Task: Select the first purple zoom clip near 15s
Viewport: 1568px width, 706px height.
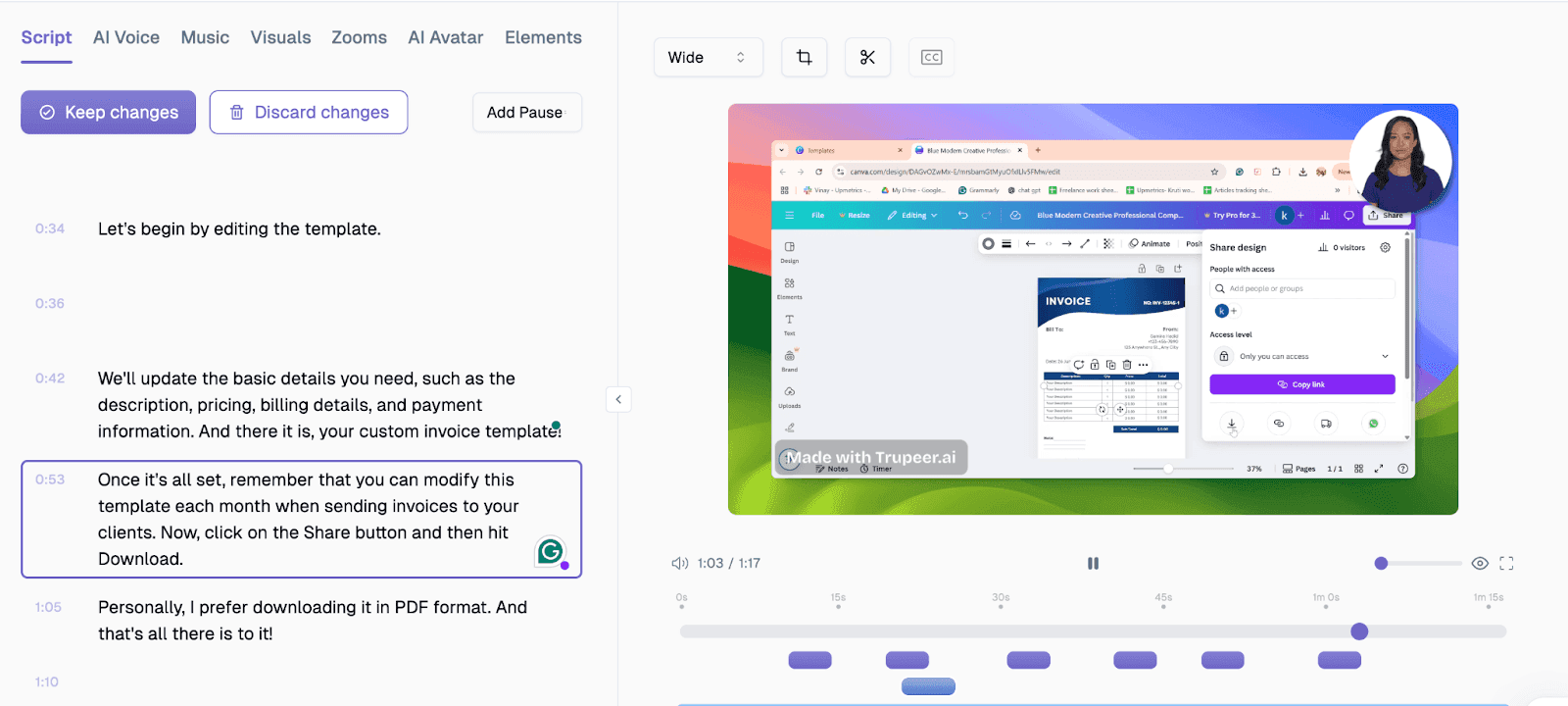Action: point(809,660)
